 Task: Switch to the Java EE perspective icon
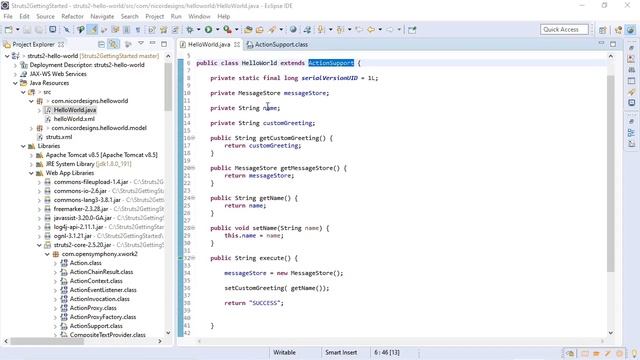pos(619,30)
